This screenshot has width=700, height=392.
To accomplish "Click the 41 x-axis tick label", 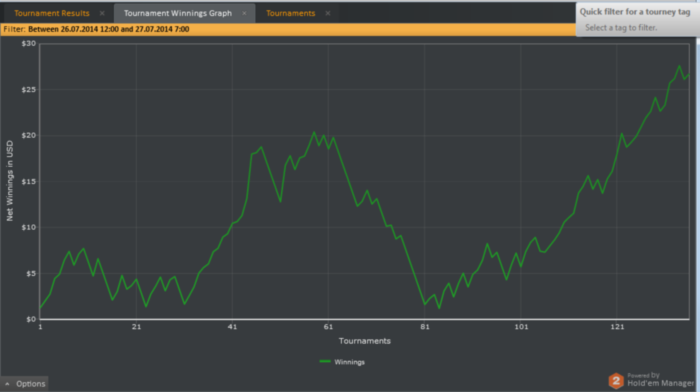I will [232, 327].
